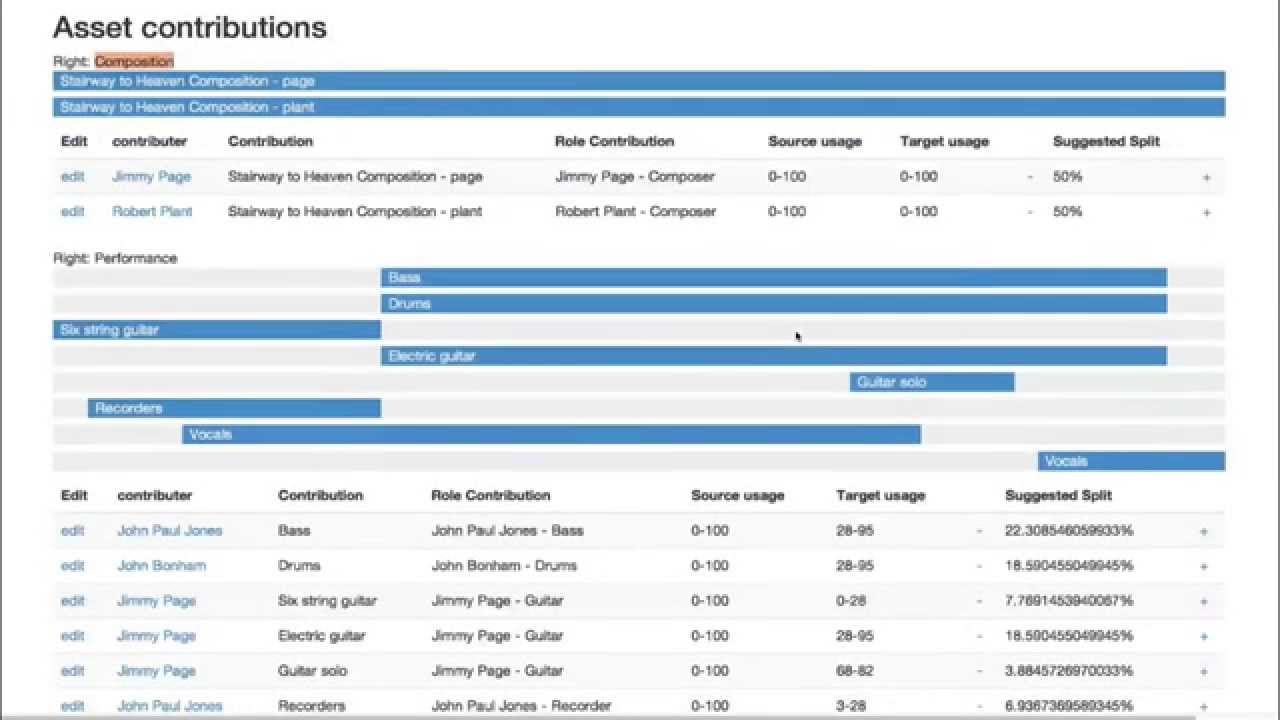Open John Paul Jones link in Bass row

[170, 530]
